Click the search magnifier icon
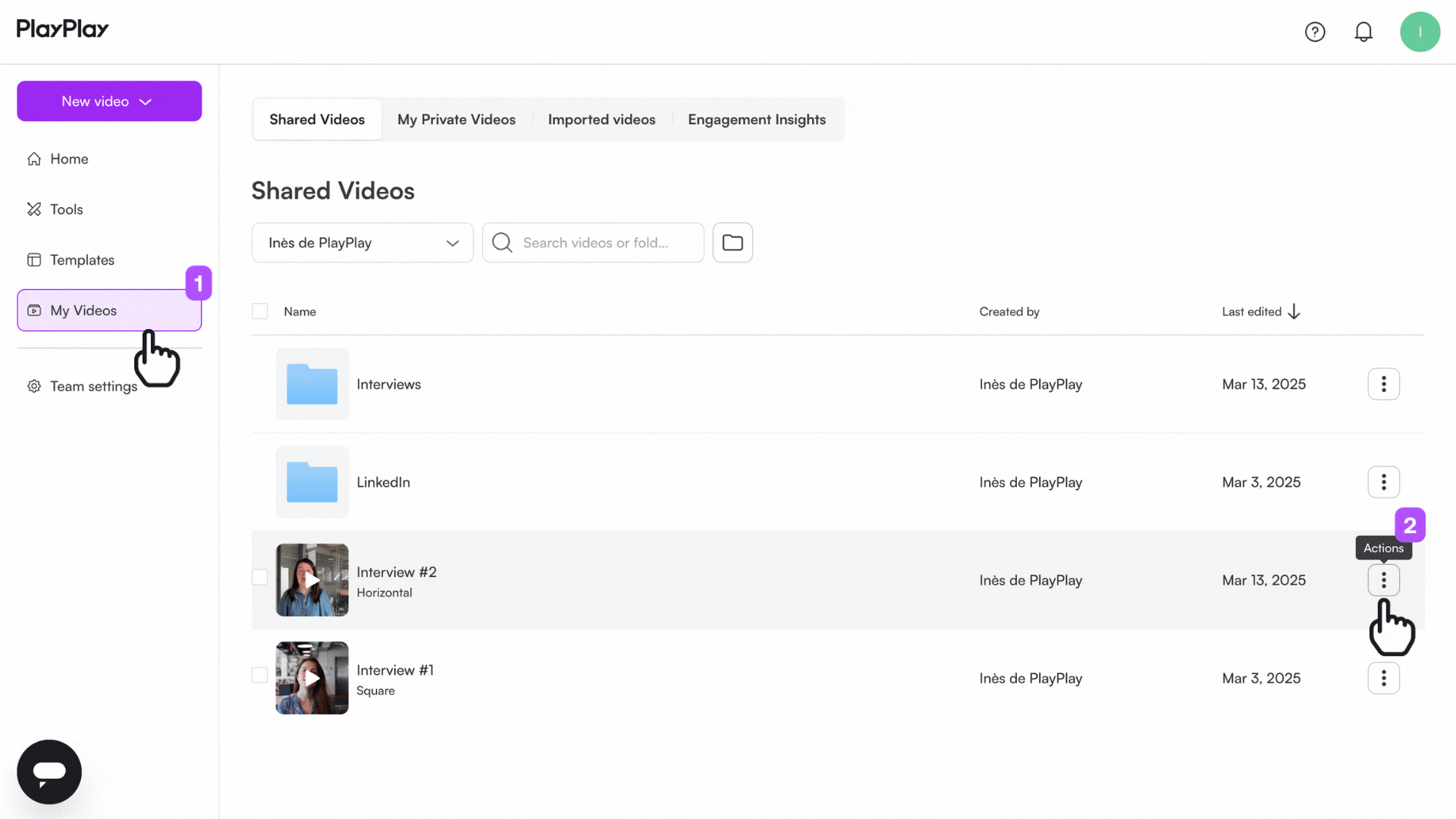Image resolution: width=1456 pixels, height=819 pixels. [x=502, y=243]
